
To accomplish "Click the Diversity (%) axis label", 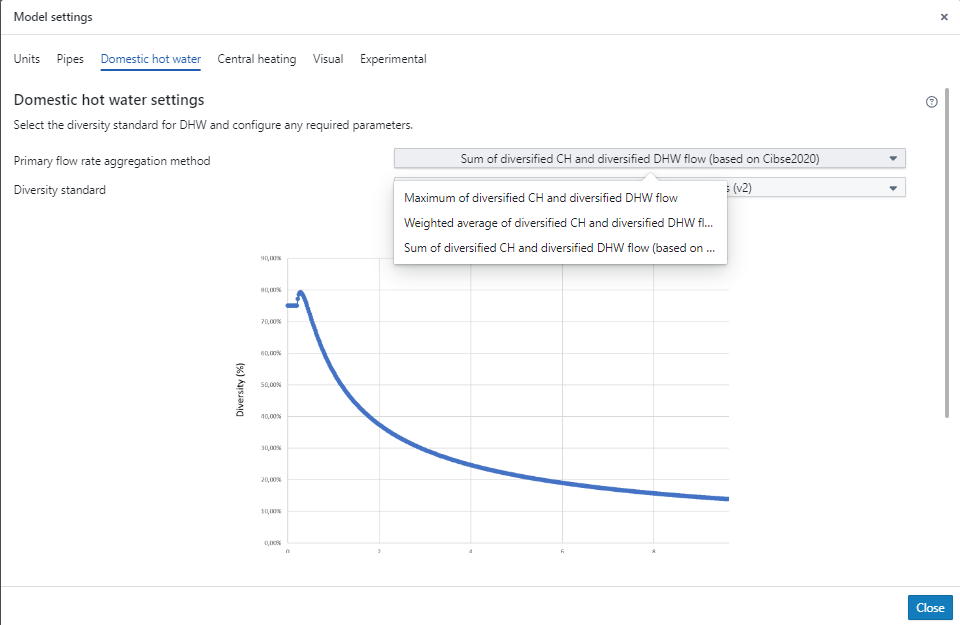I will click(241, 390).
